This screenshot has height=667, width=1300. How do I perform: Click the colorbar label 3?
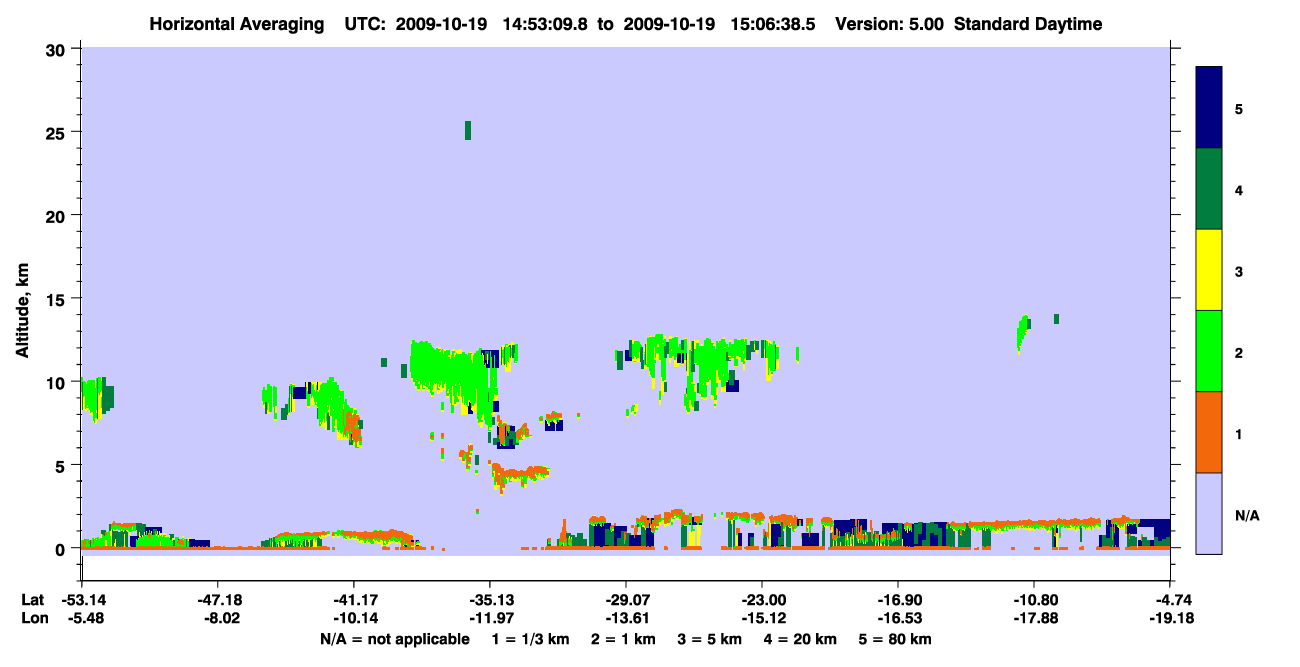1239,272
